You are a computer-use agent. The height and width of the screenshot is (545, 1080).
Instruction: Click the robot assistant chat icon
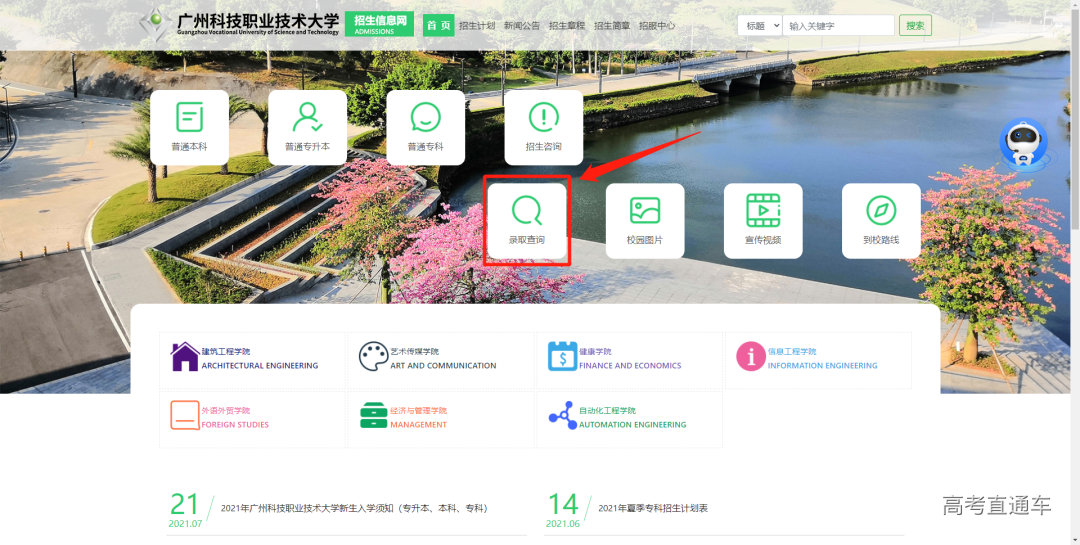pos(1024,144)
